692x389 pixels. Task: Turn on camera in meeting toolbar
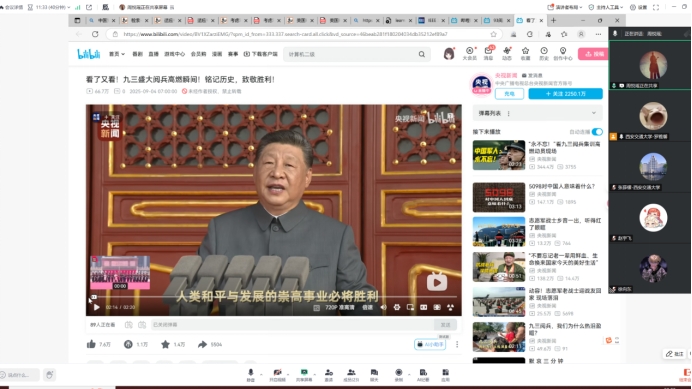pyautogui.click(x=277, y=374)
